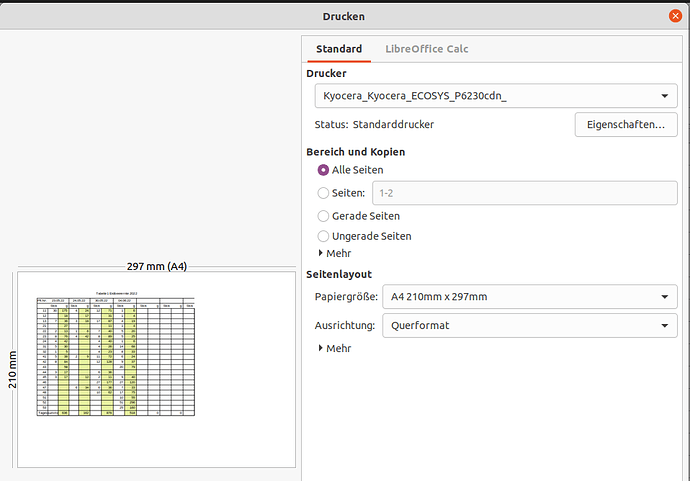Image resolution: width=690 pixels, height=481 pixels.
Task: Close the Drucken dialog with the red X
Action: click(675, 16)
